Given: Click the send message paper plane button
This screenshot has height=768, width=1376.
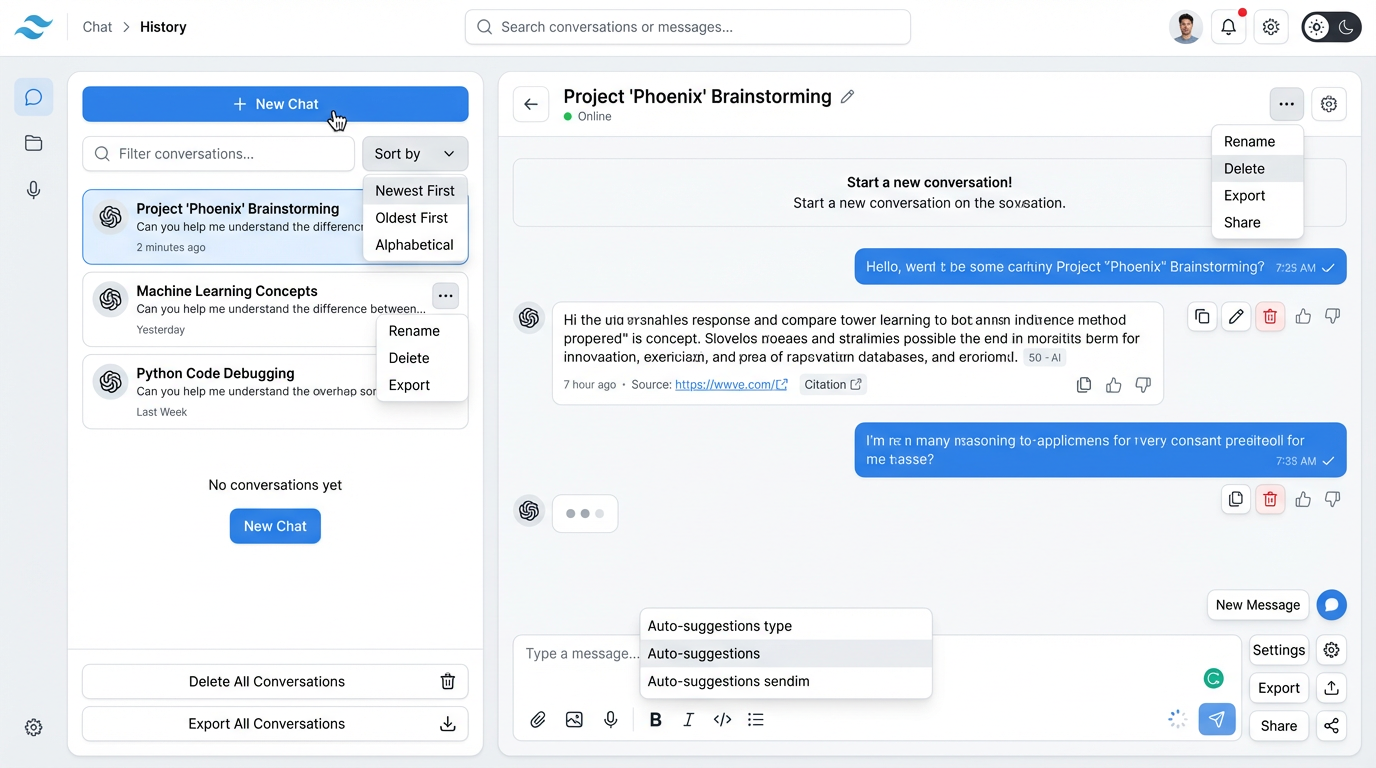Looking at the screenshot, I should tap(1216, 719).
